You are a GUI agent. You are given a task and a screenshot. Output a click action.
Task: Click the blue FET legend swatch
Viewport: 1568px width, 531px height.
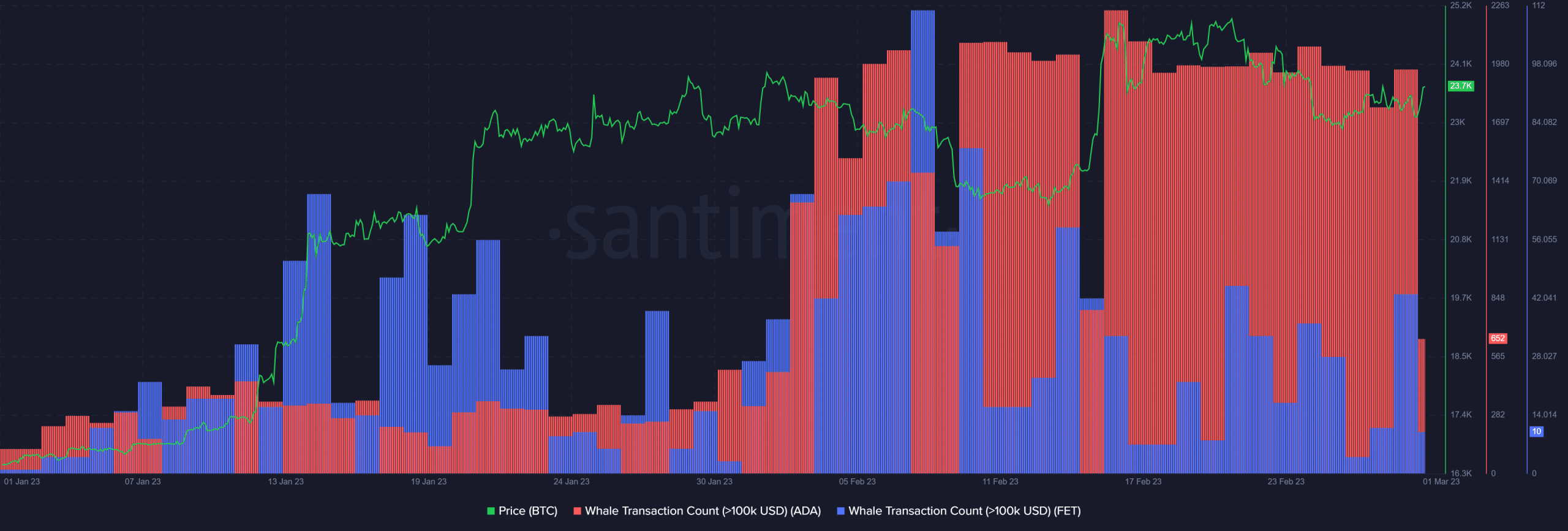(841, 511)
